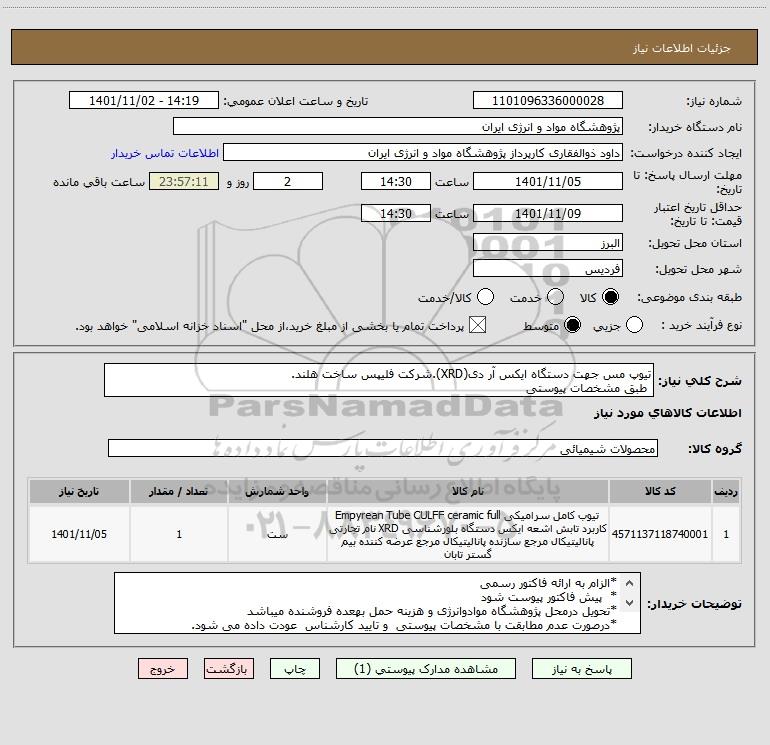Image resolution: width=770 pixels, height=745 pixels.
Task: Click the delivery province البرز field
Action: click(548, 243)
